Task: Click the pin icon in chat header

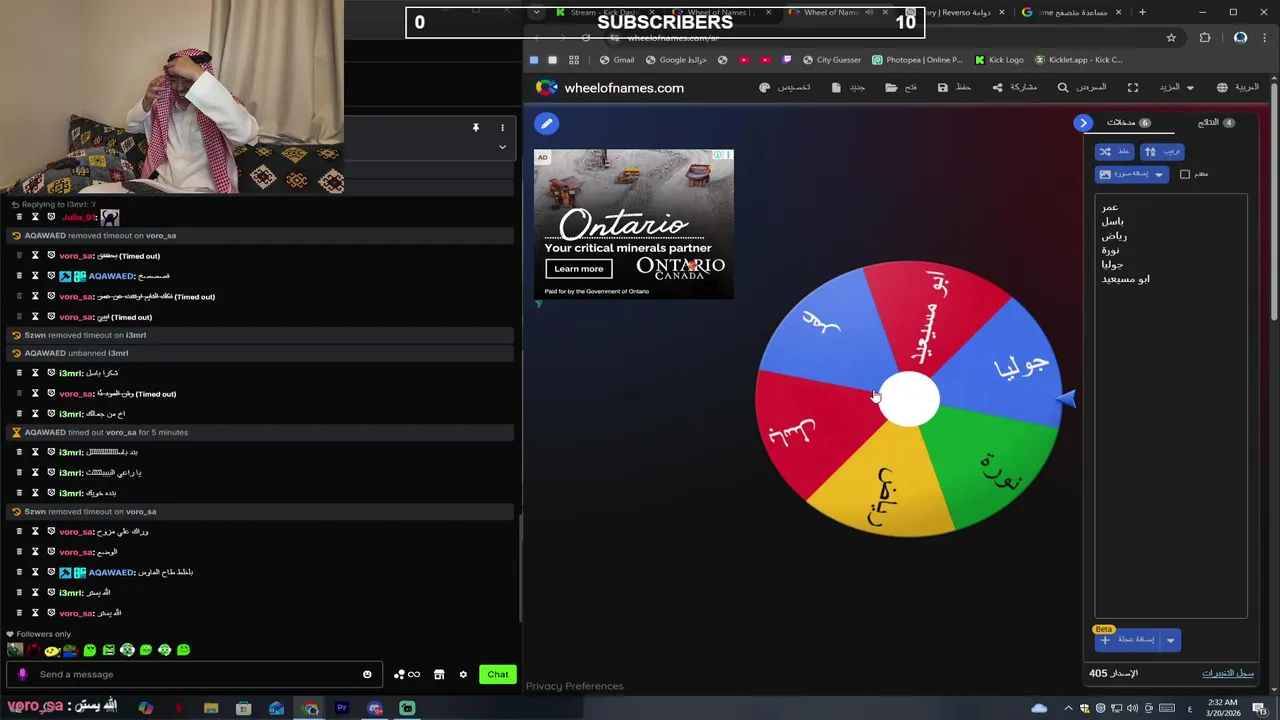Action: point(476,128)
